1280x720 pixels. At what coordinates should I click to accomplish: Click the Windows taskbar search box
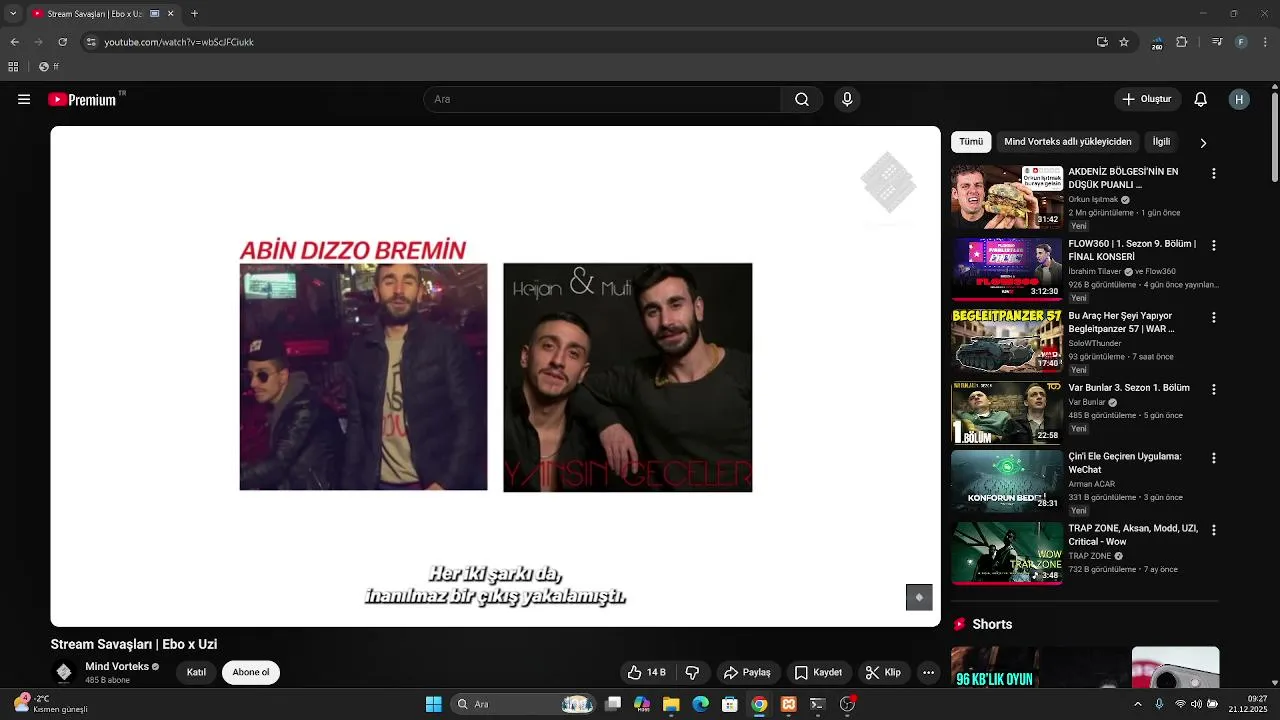[x=523, y=704]
